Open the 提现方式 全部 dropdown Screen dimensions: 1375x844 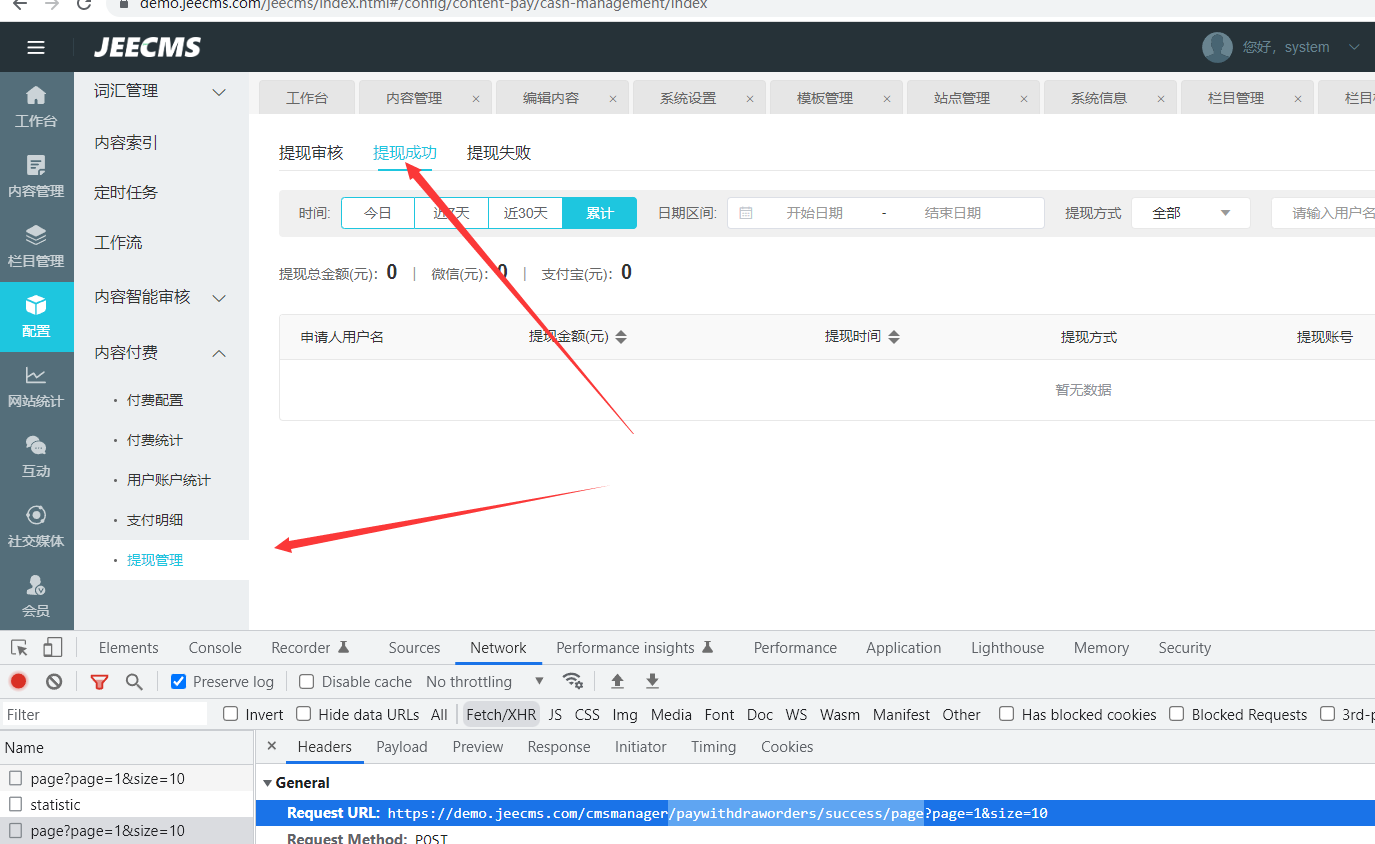tap(1190, 213)
